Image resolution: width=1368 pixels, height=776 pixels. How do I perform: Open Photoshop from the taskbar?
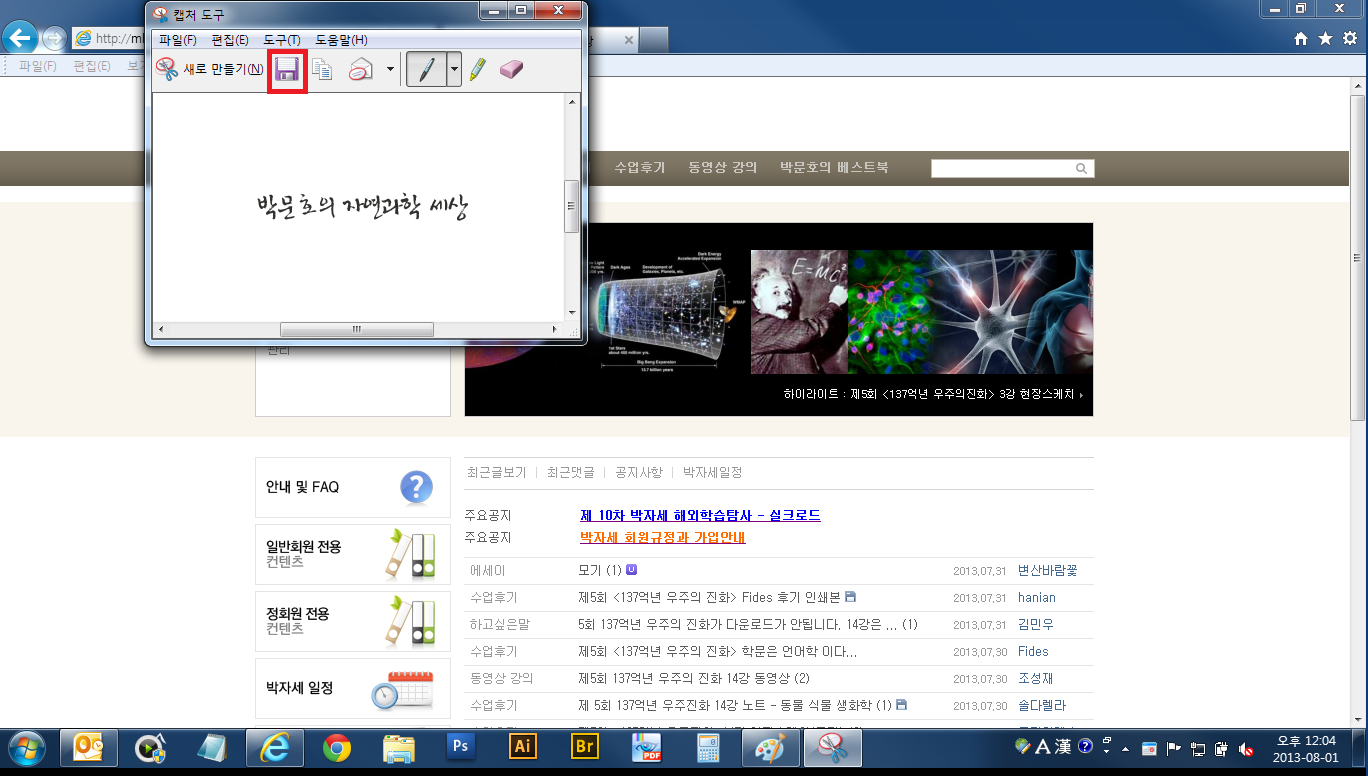pos(461,747)
